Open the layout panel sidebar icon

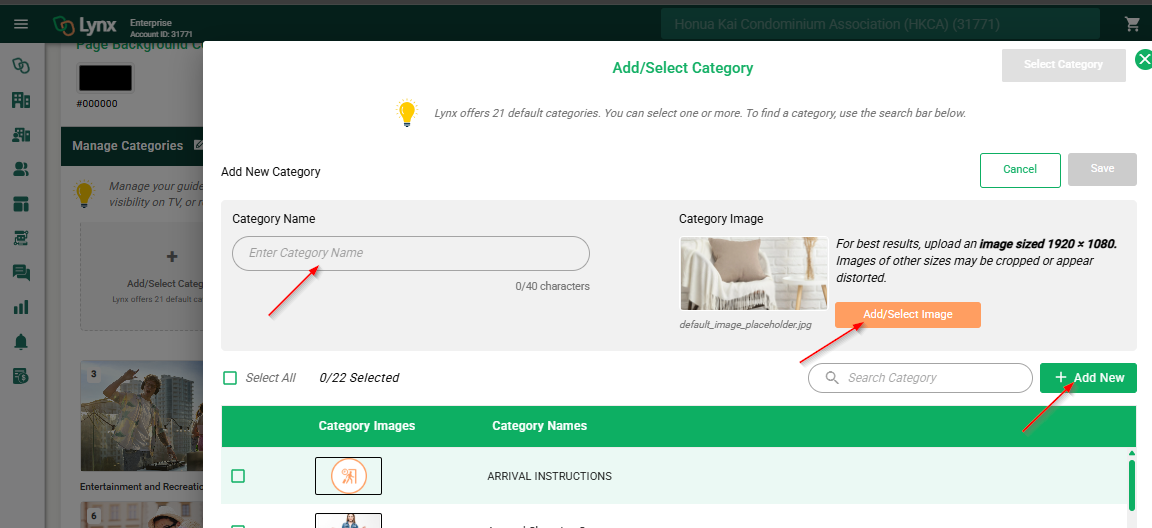click(21, 203)
